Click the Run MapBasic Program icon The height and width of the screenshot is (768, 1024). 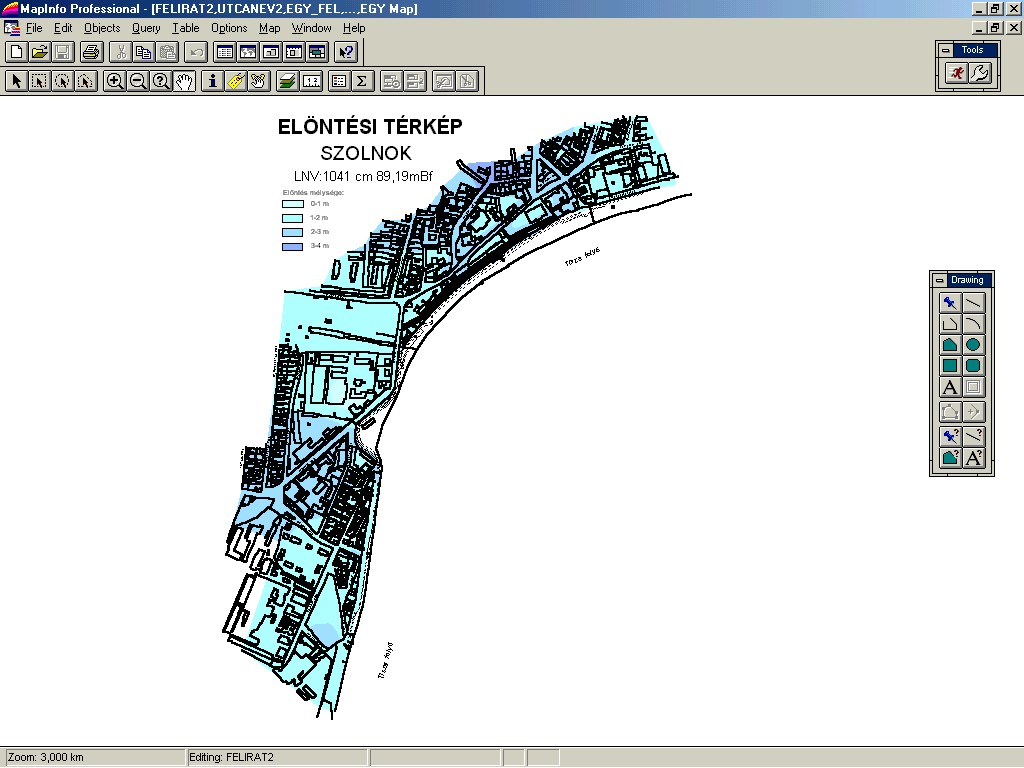click(957, 72)
